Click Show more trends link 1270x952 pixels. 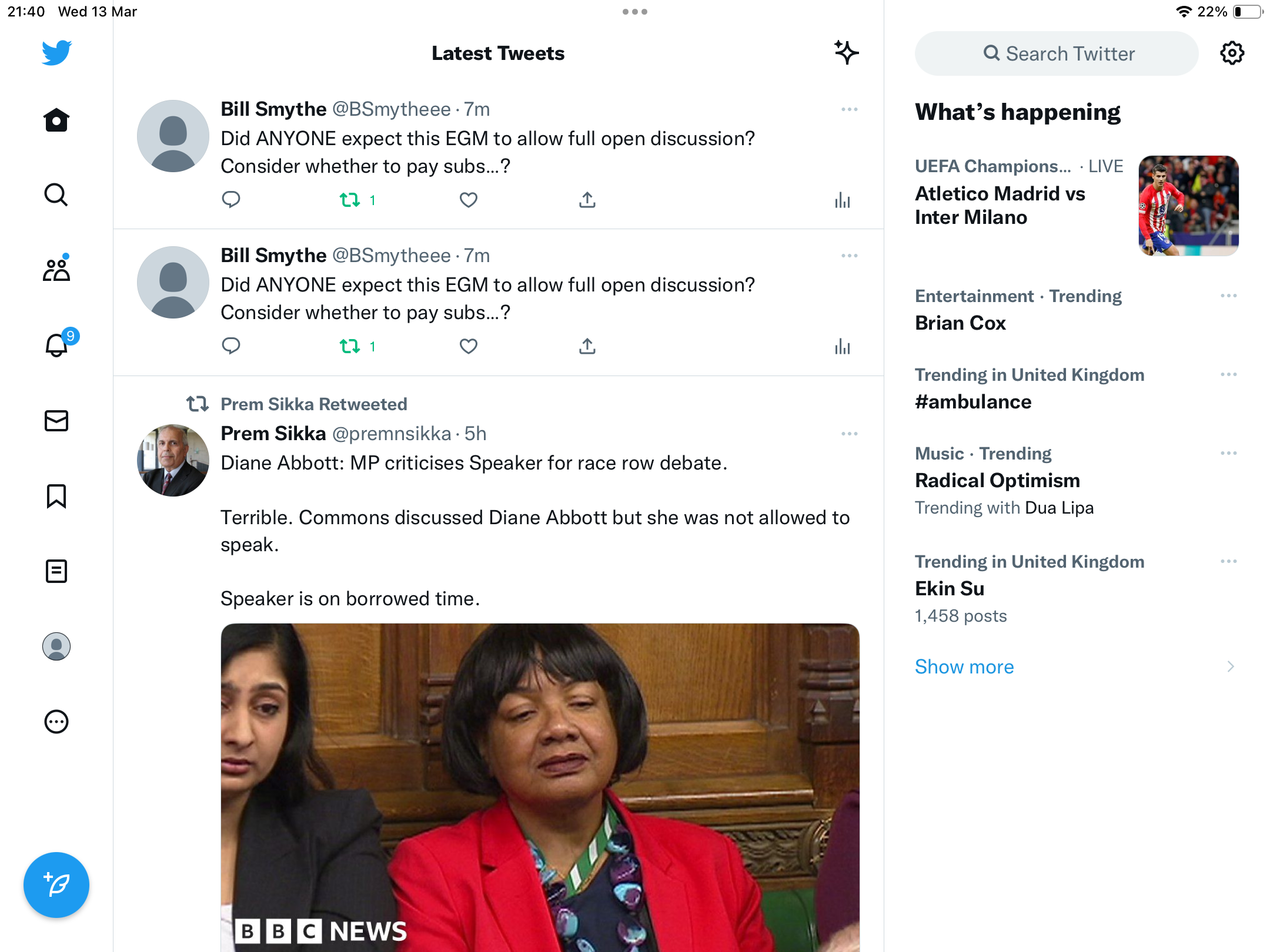point(964,666)
